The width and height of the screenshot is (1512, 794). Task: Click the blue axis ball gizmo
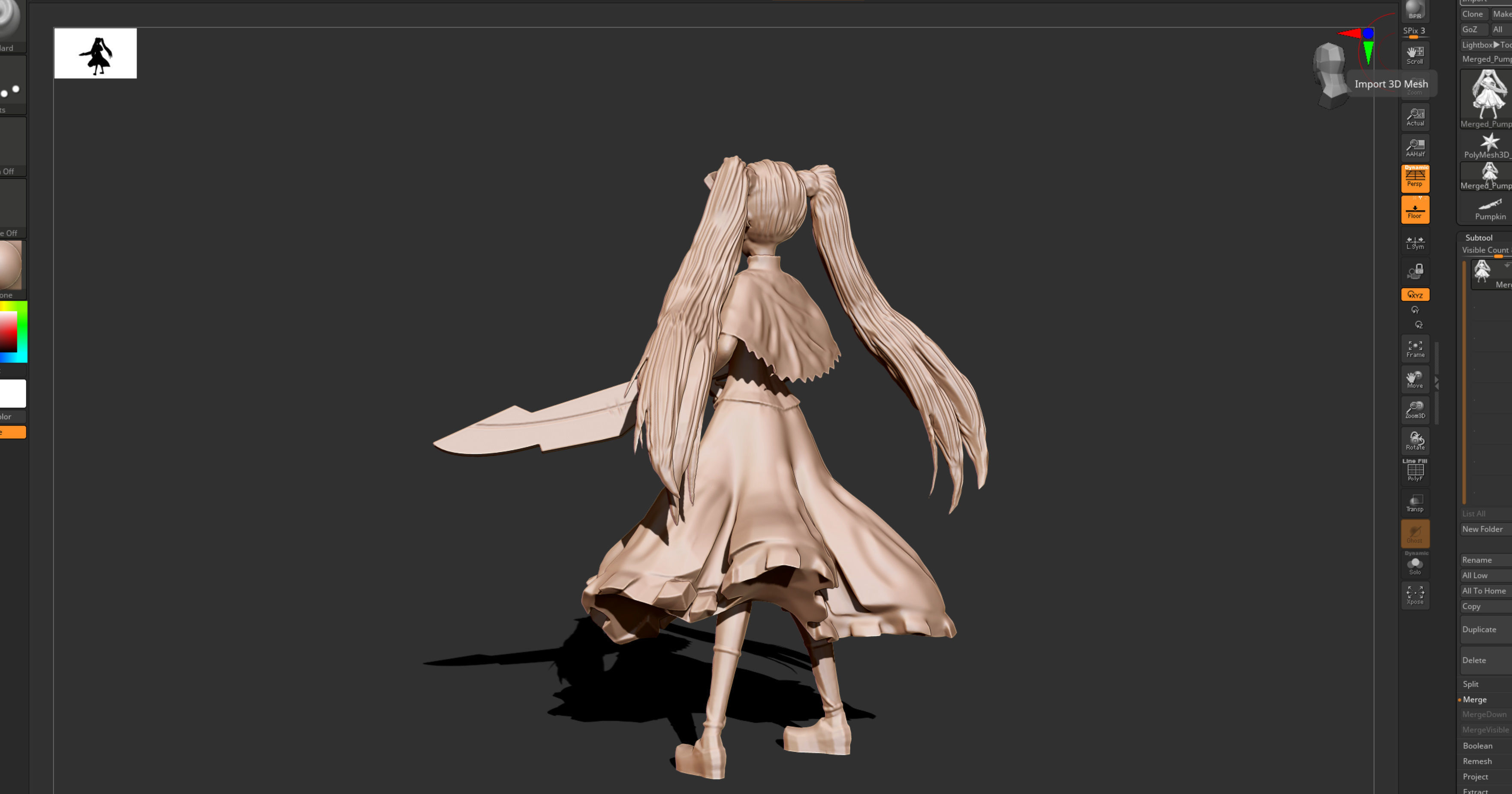click(1368, 33)
